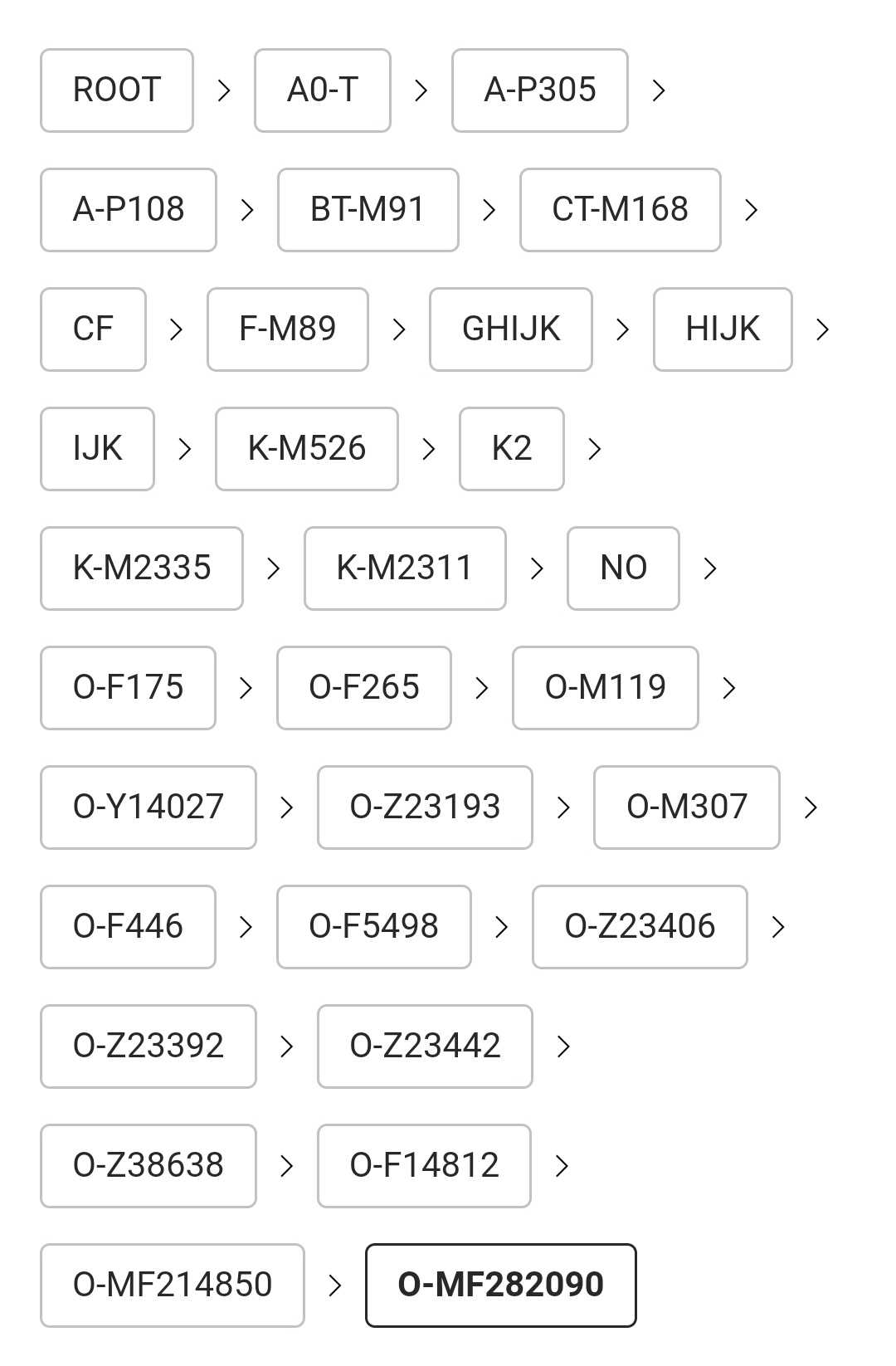This screenshot has width=896, height=1366.
Task: Select the O-M119 node
Action: tap(606, 688)
